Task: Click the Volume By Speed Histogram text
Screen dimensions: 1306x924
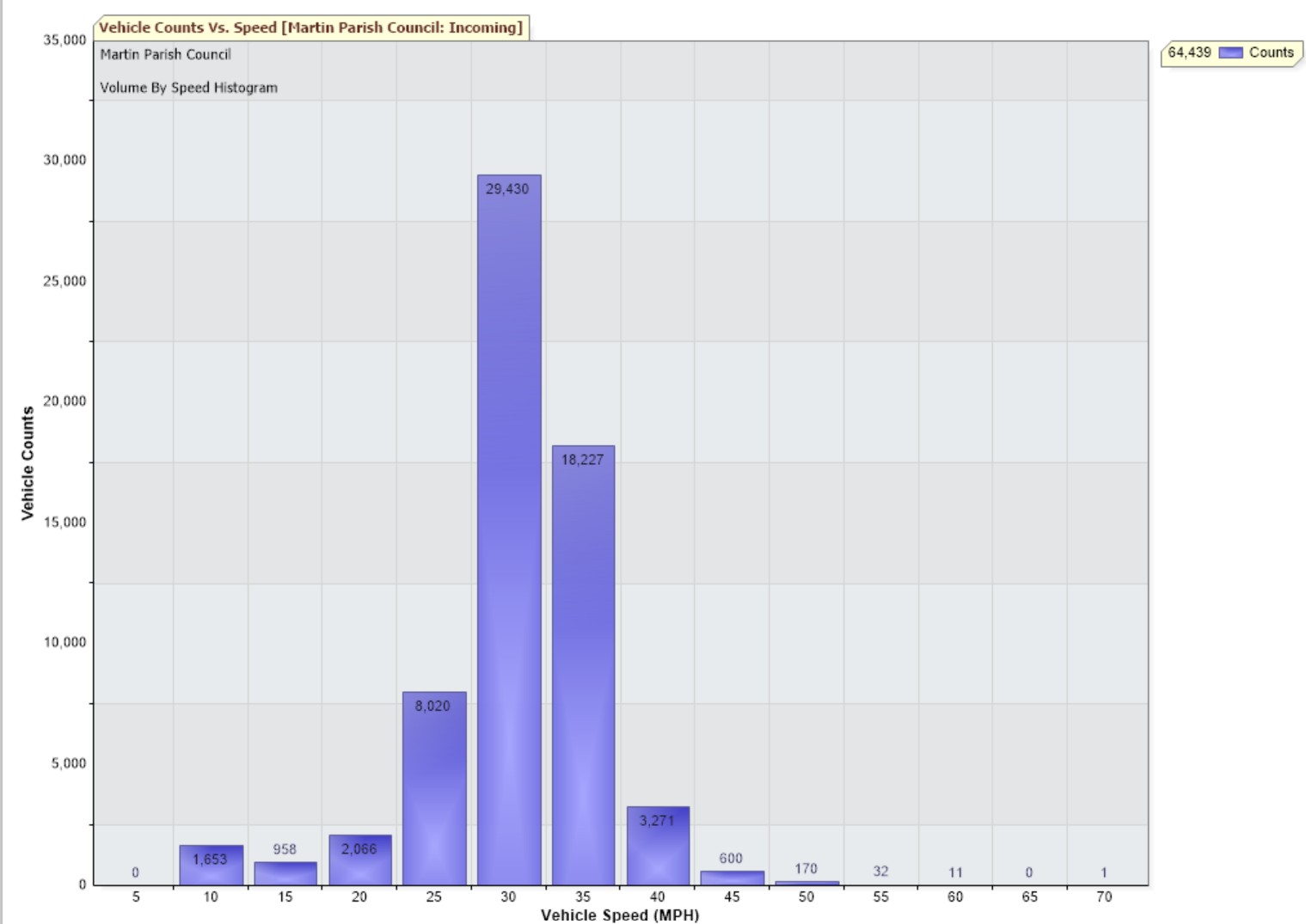Action: [188, 88]
